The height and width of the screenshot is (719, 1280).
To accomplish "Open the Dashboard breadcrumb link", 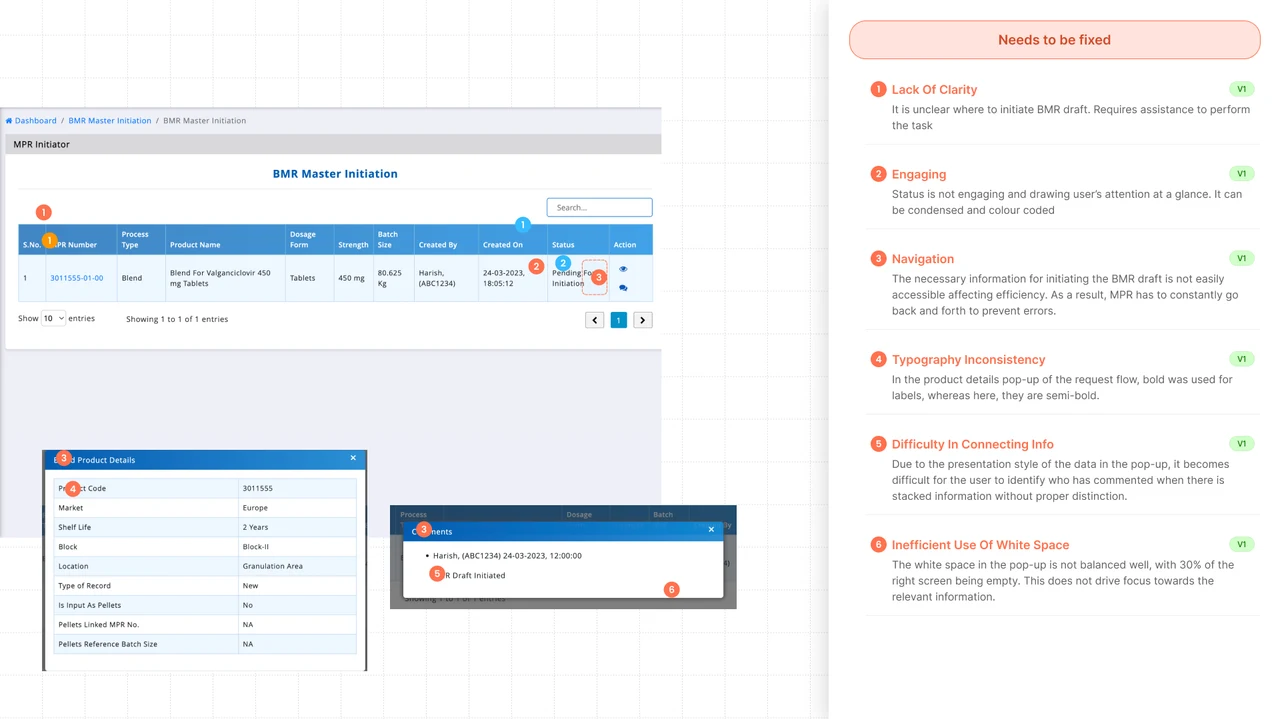I will click(x=36, y=121).
